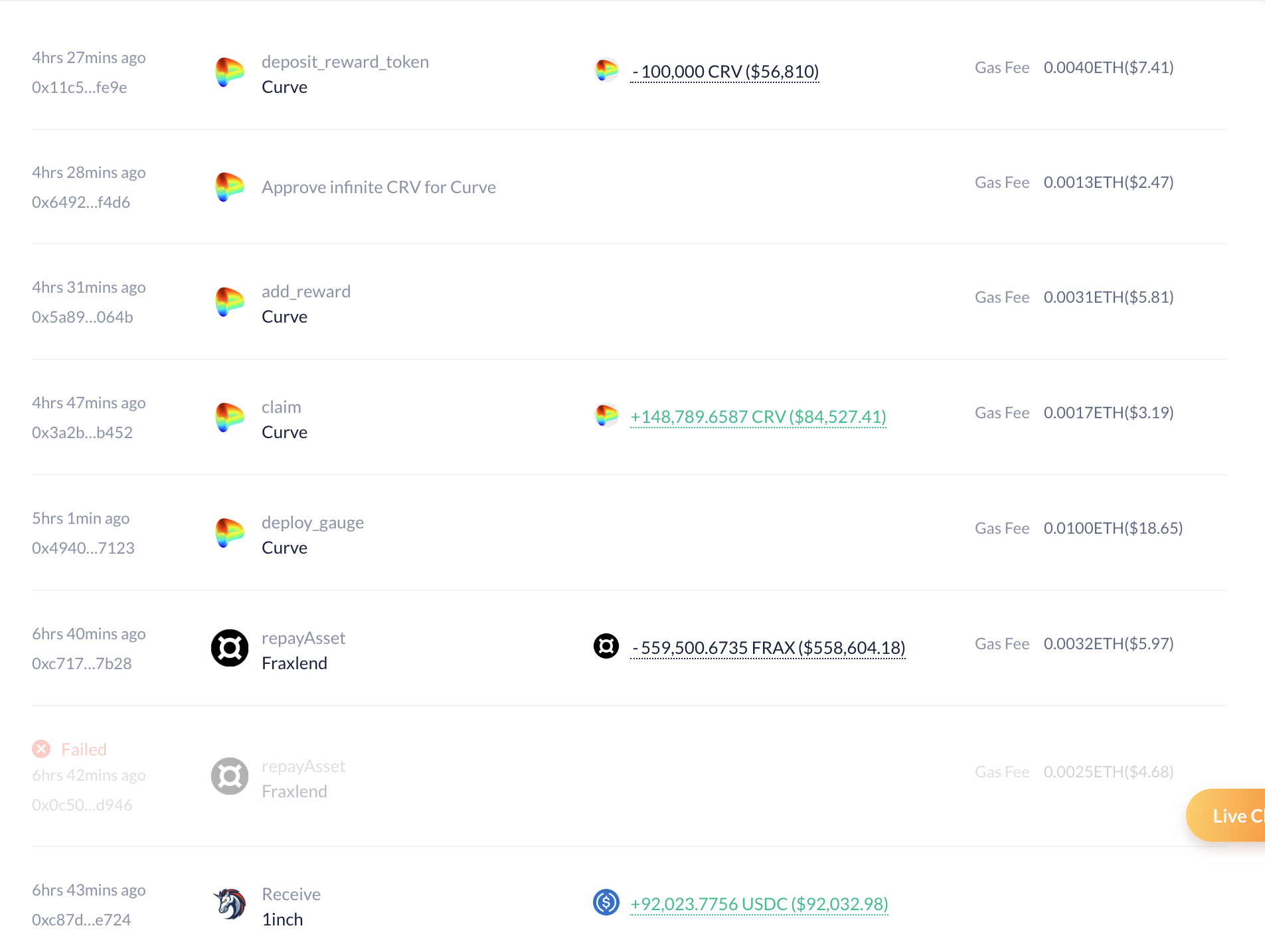
Task: Click the 1inch unicorn icon
Action: pyautogui.click(x=230, y=904)
